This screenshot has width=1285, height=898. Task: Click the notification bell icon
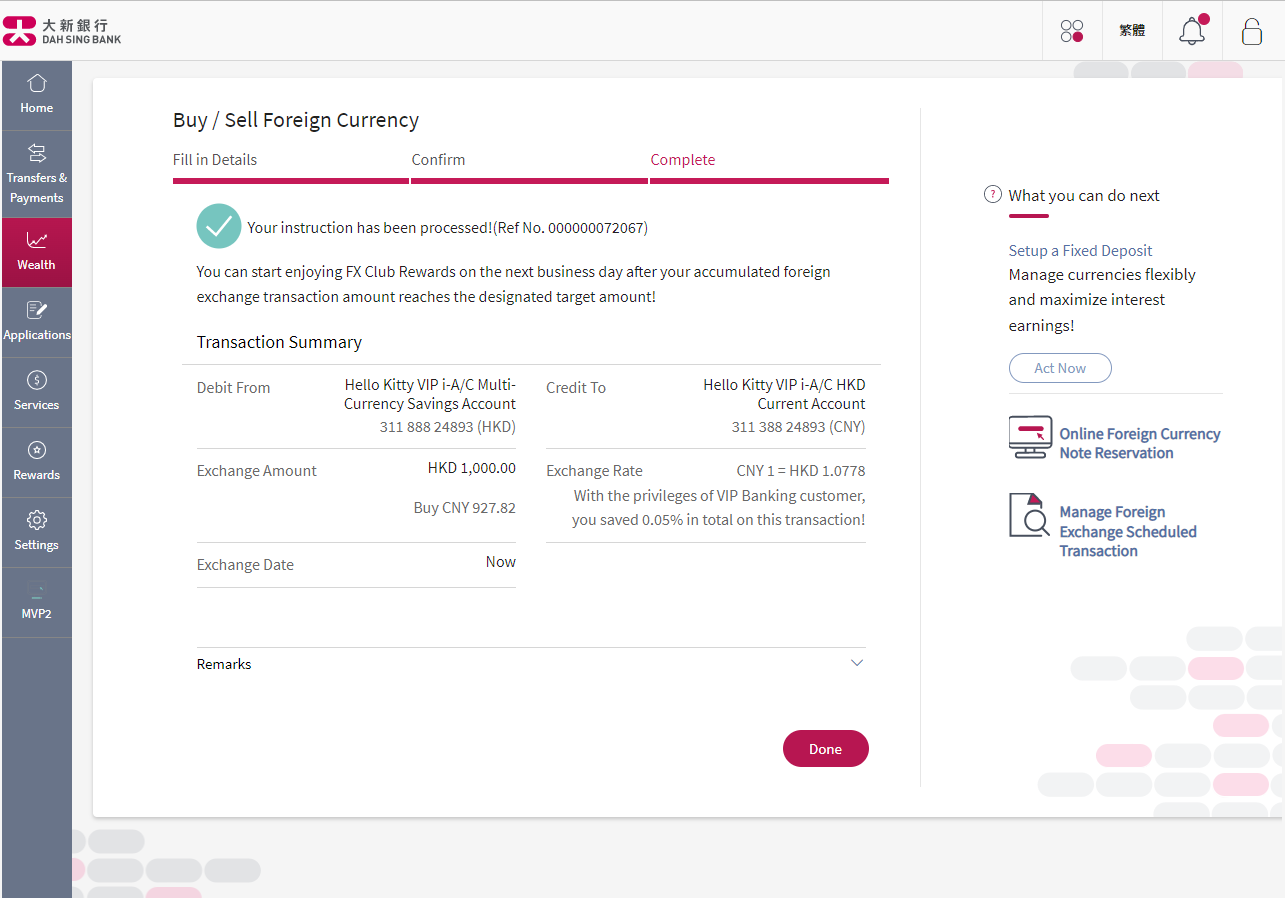click(1192, 31)
